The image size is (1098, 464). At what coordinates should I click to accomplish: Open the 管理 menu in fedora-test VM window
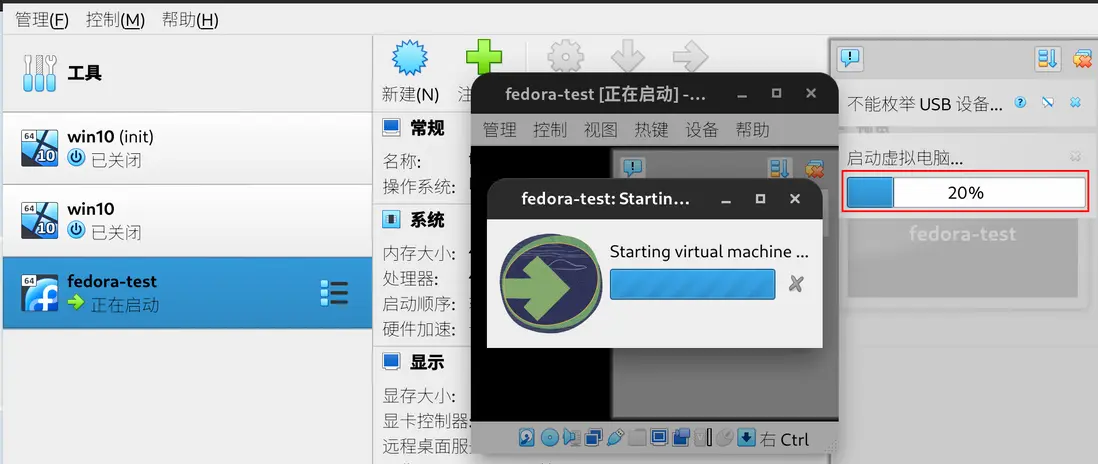coord(499,129)
